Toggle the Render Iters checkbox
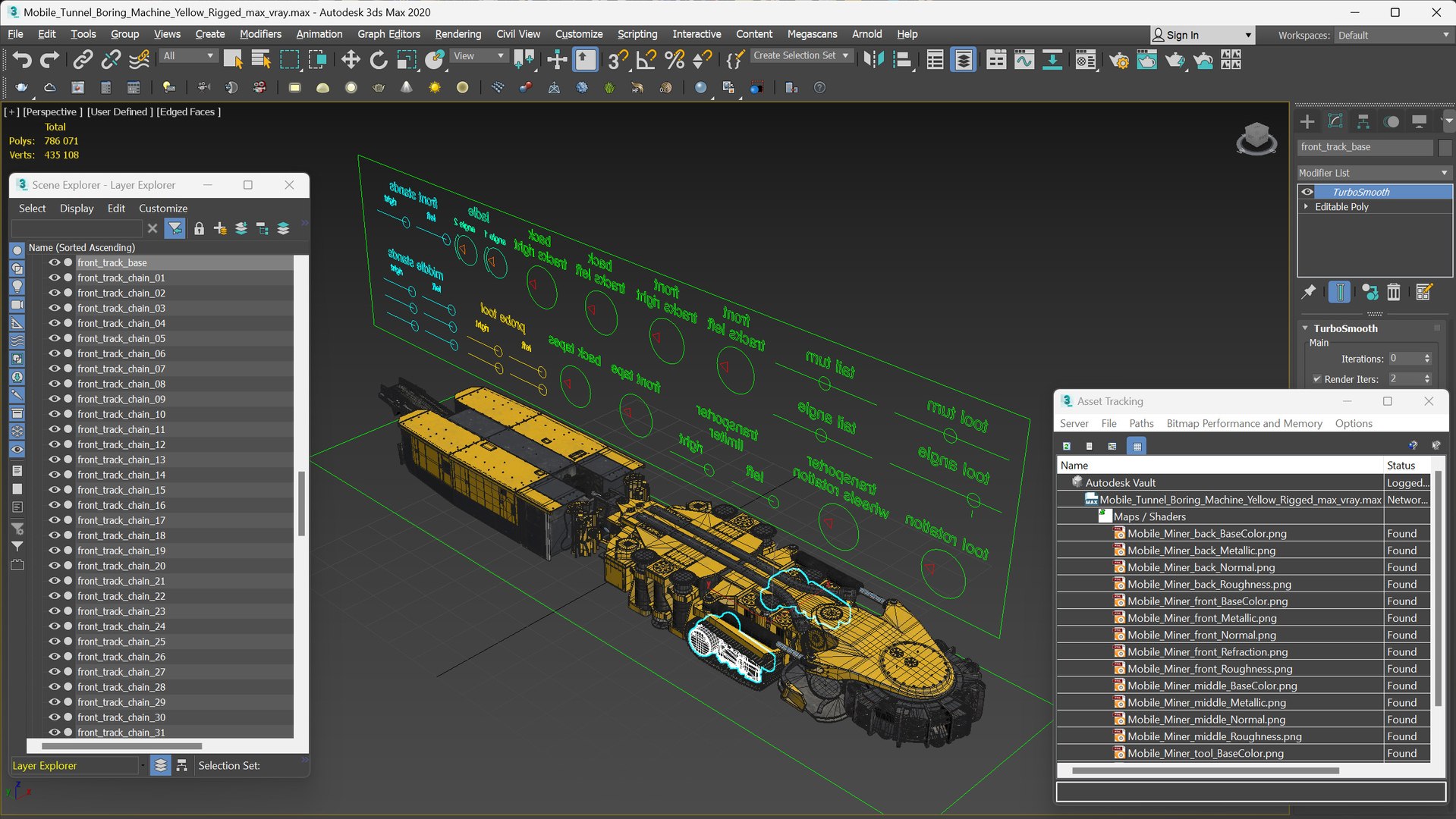 point(1317,379)
